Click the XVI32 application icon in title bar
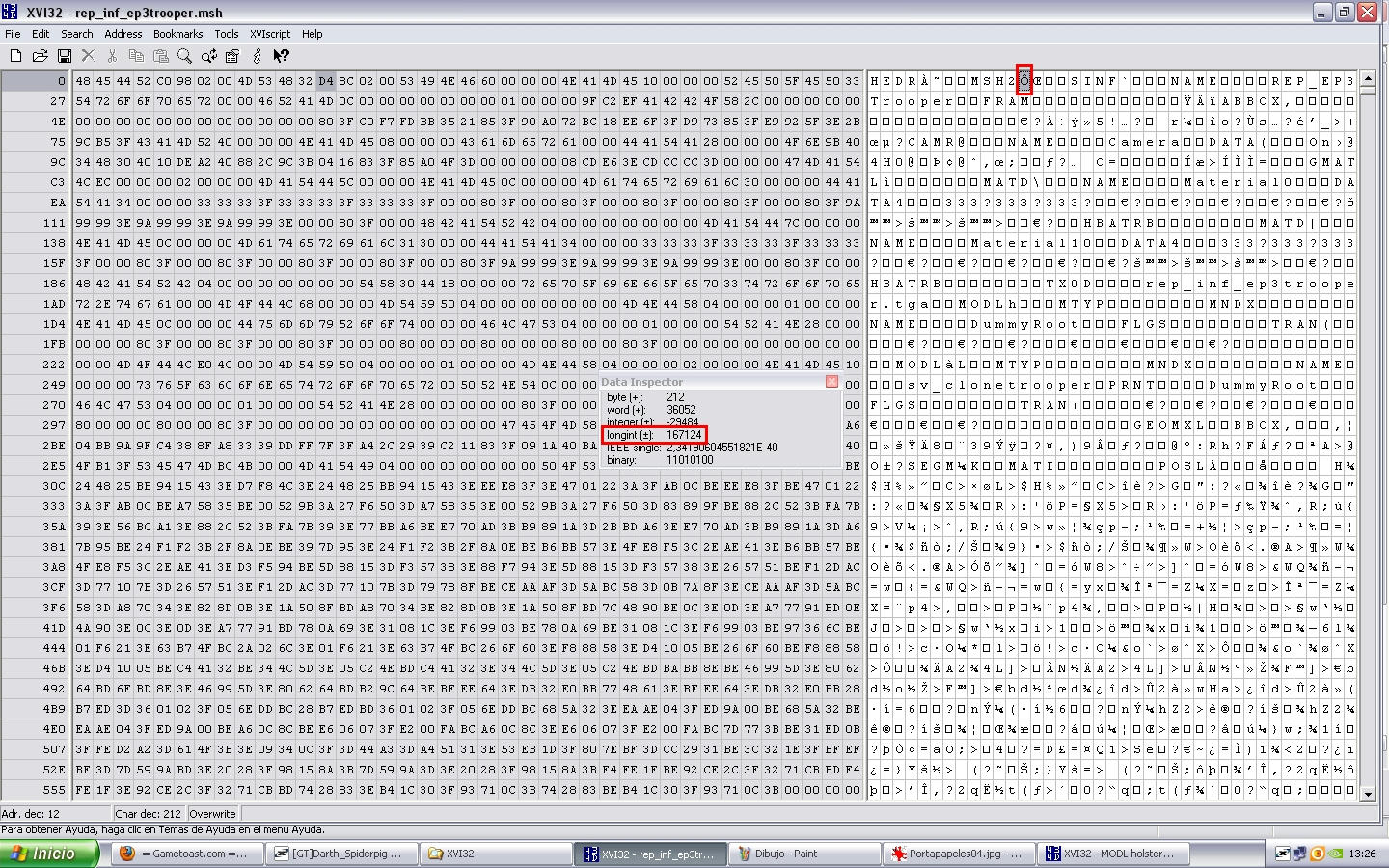 pos(12,13)
